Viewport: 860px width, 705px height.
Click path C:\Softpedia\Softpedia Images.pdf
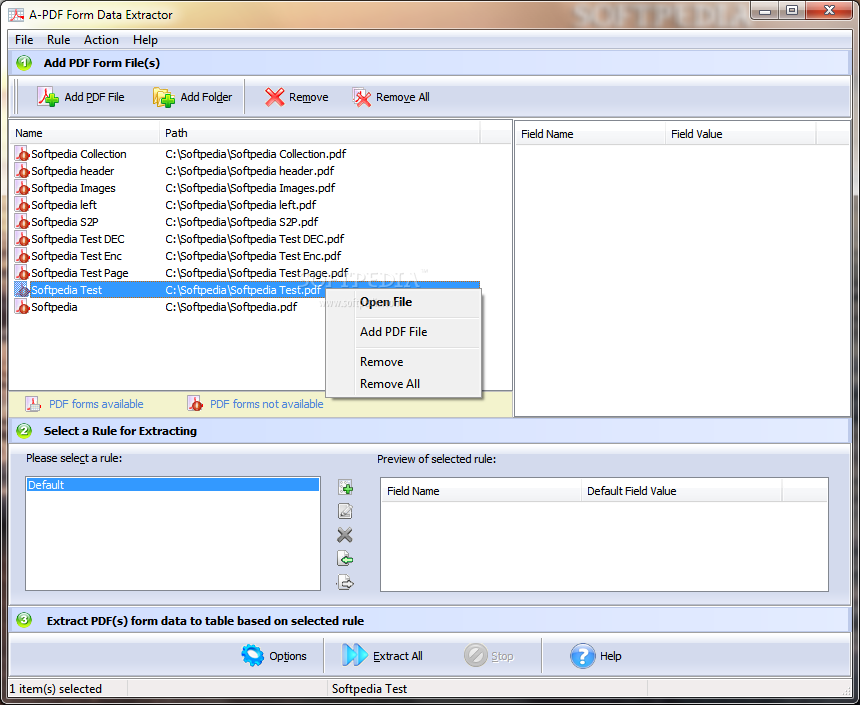[x=250, y=188]
